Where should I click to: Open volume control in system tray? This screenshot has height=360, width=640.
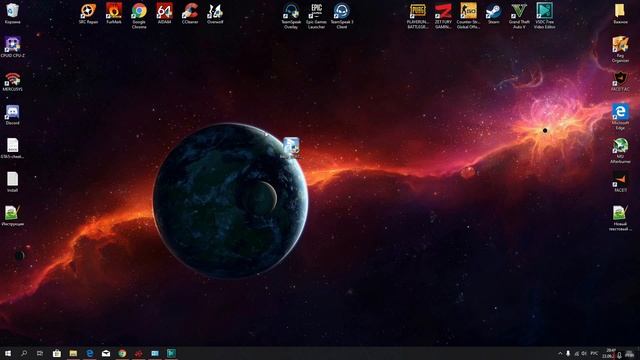click(584, 353)
